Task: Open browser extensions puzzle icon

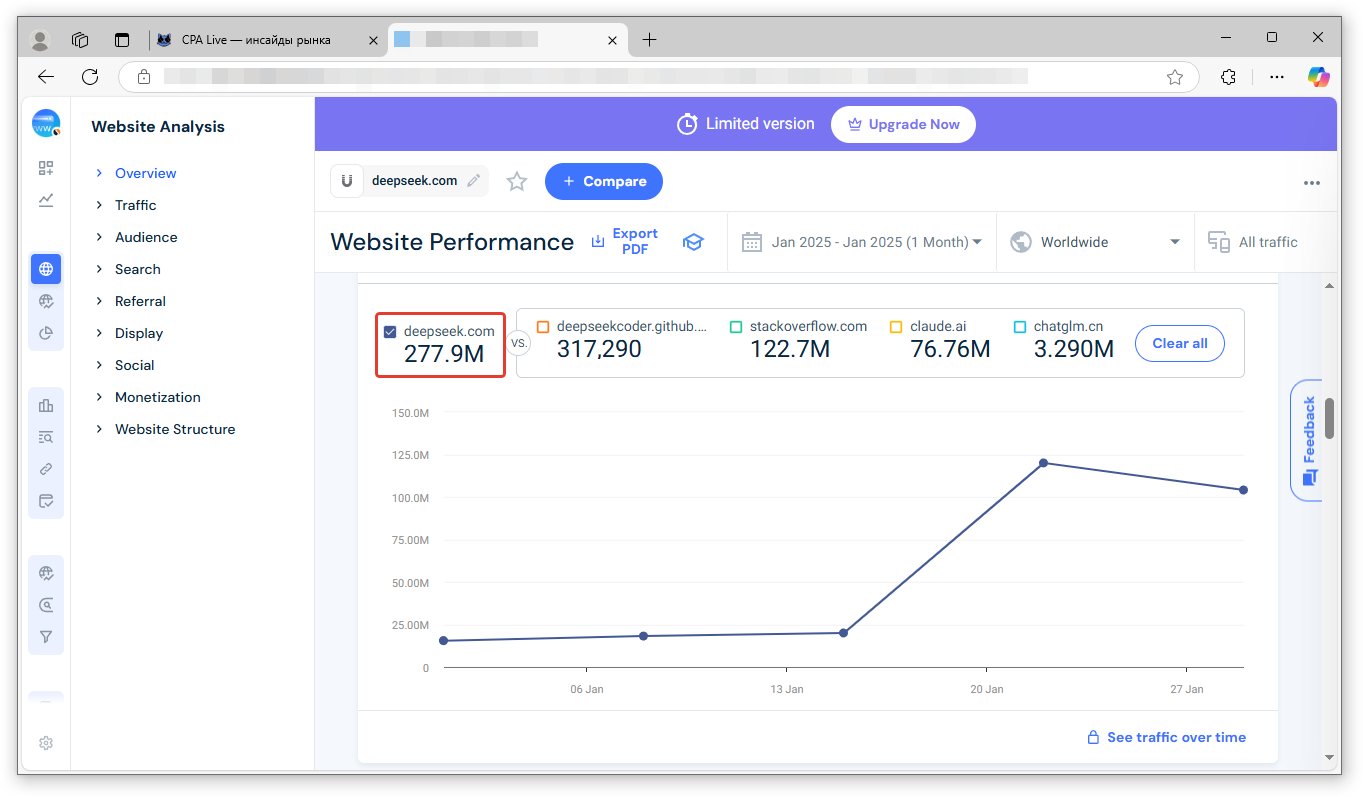Action: (1230, 77)
